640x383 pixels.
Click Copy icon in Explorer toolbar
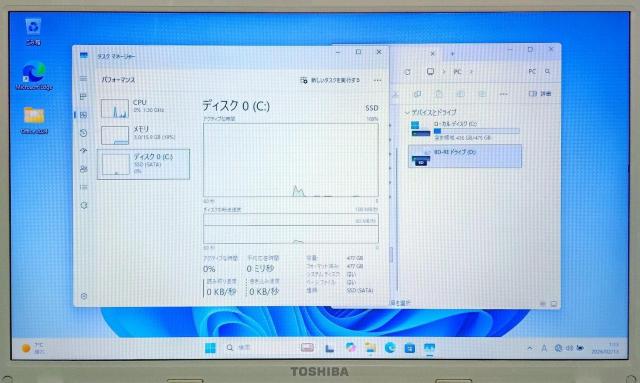[x=417, y=94]
